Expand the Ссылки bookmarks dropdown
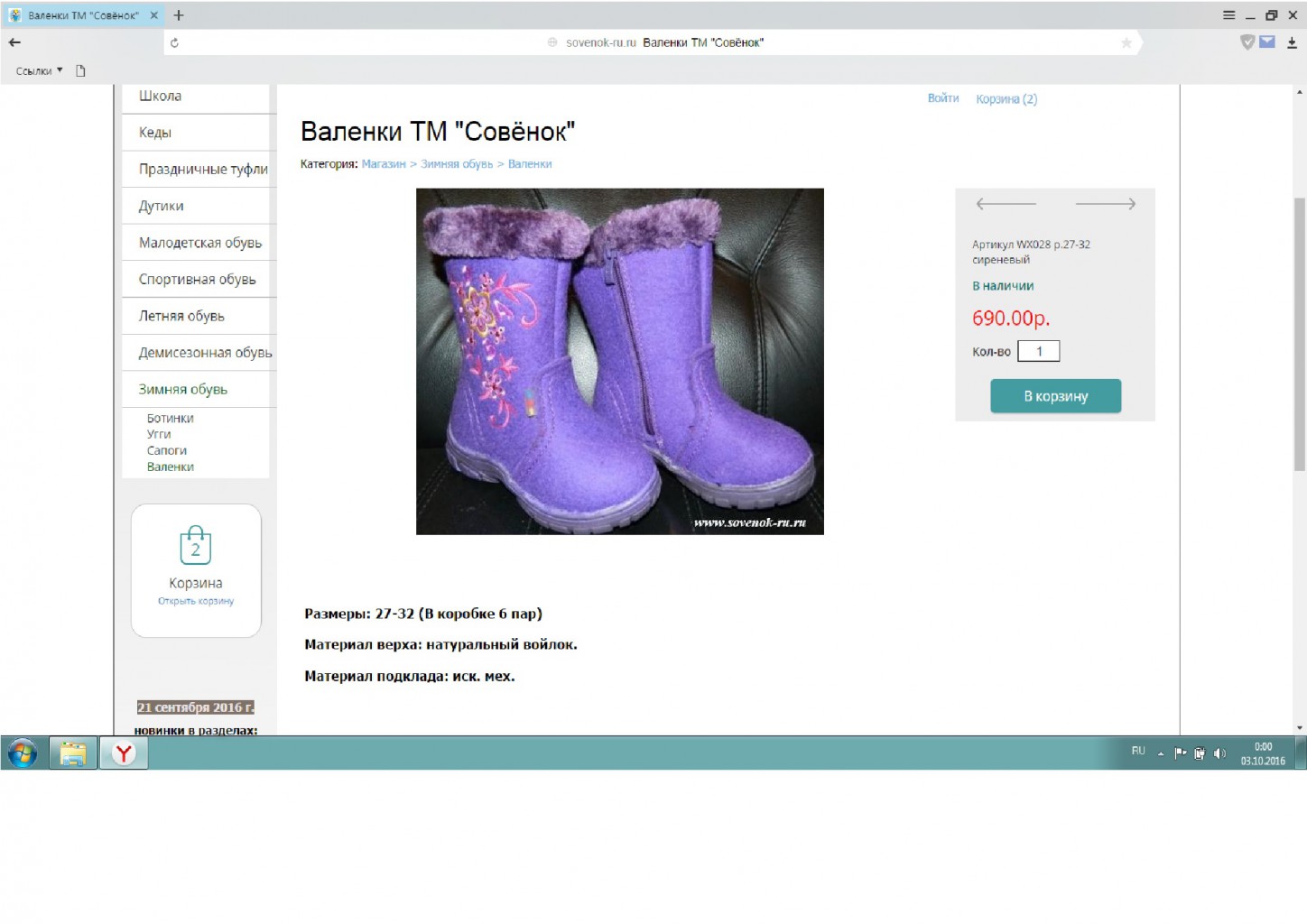Screen dimensions: 1307x924 tap(40, 70)
